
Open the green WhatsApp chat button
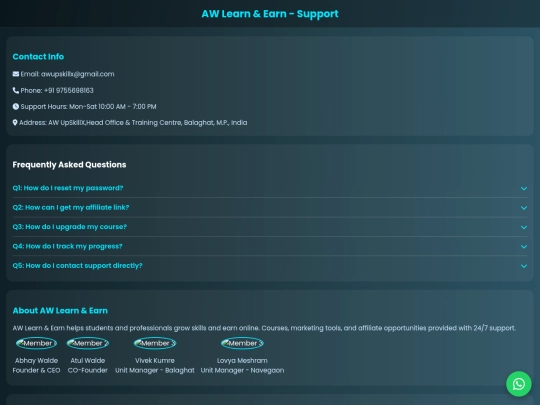518,384
